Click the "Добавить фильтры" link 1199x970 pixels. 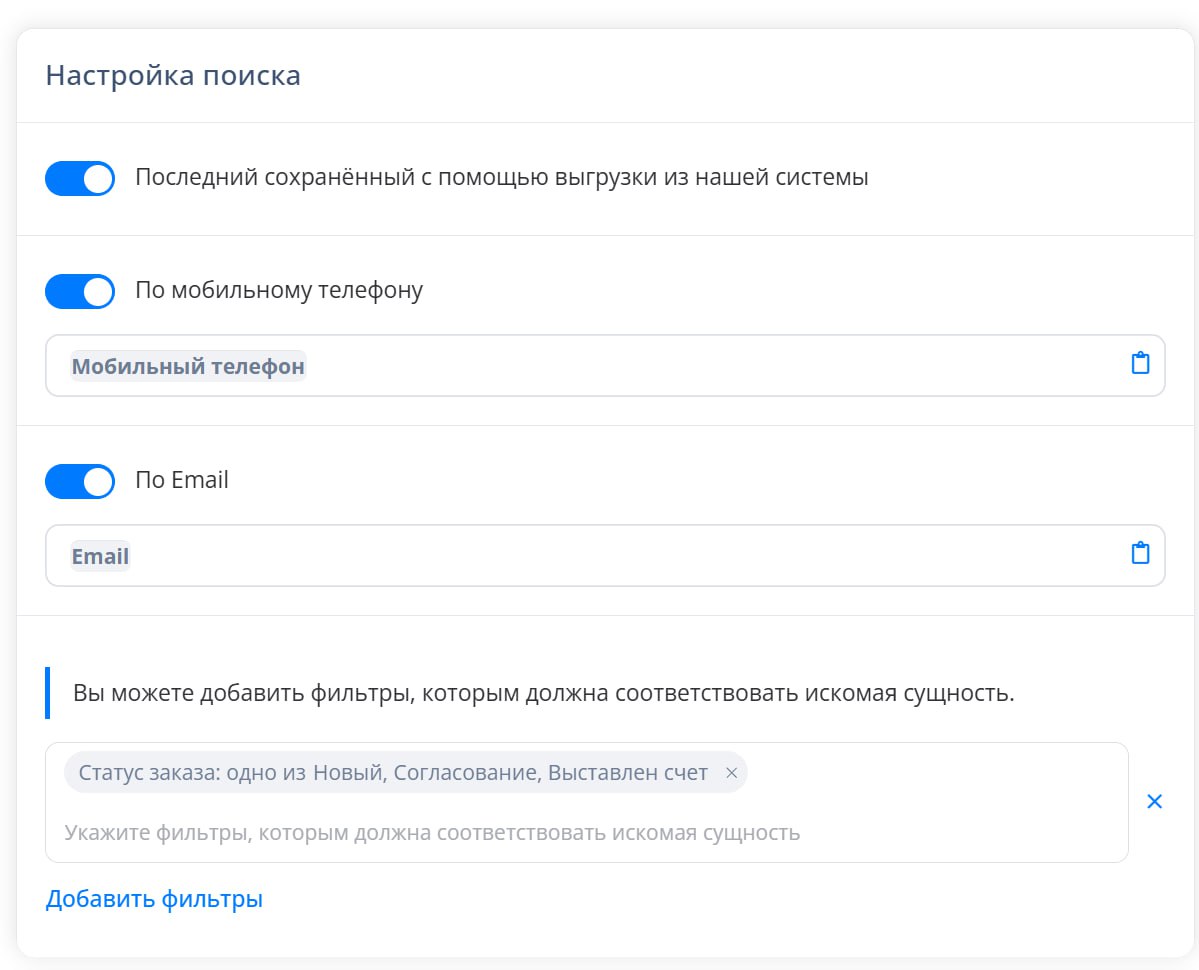coord(154,899)
